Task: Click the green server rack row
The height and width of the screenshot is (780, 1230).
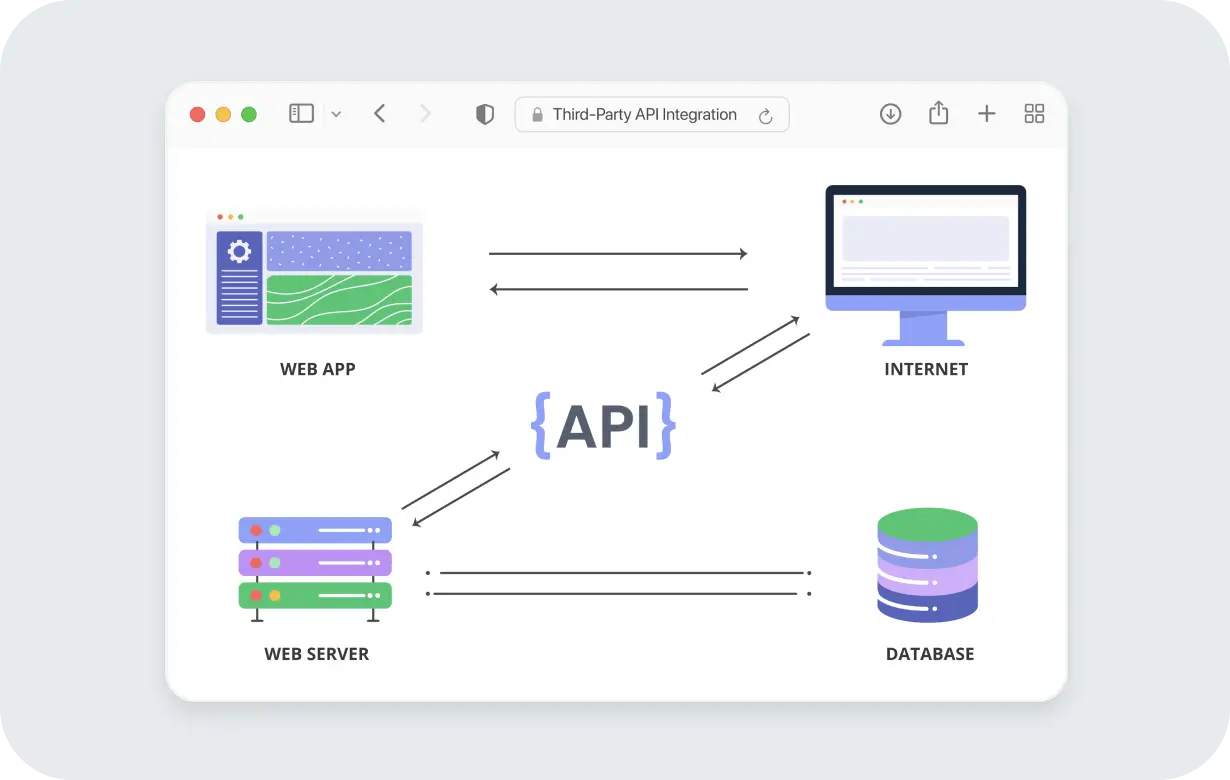Action: (x=315, y=595)
